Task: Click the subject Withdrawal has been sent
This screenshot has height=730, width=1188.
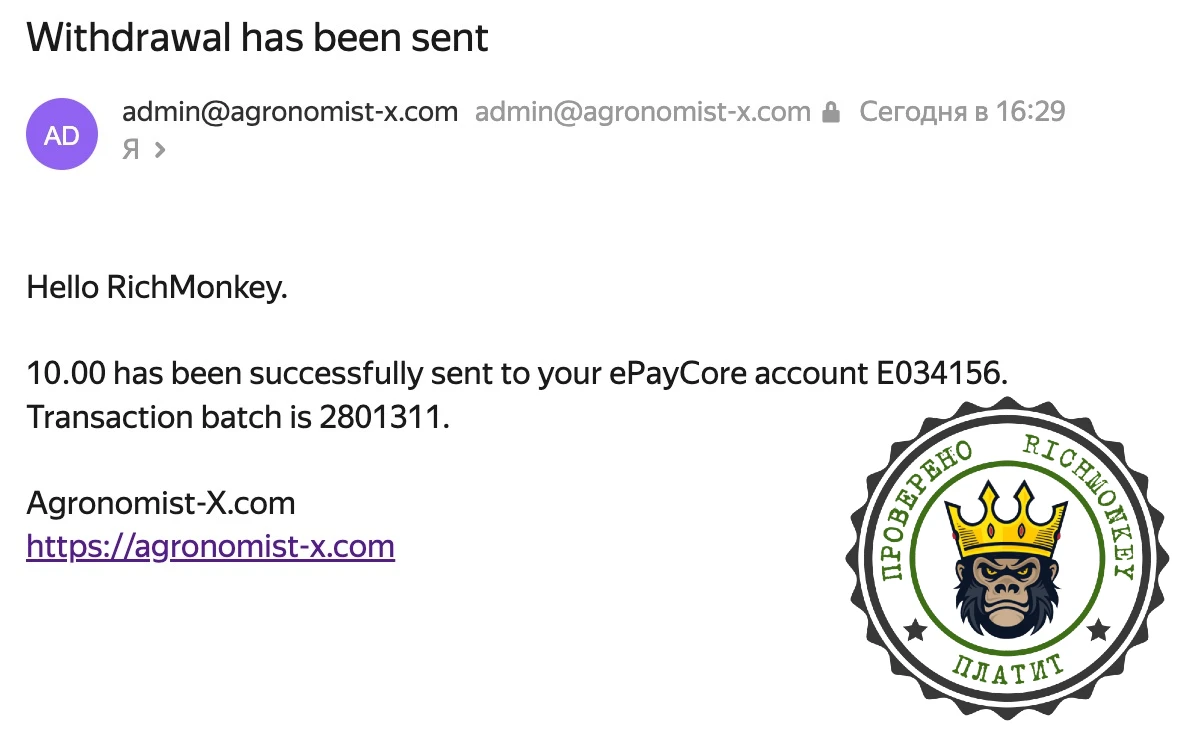Action: click(257, 38)
